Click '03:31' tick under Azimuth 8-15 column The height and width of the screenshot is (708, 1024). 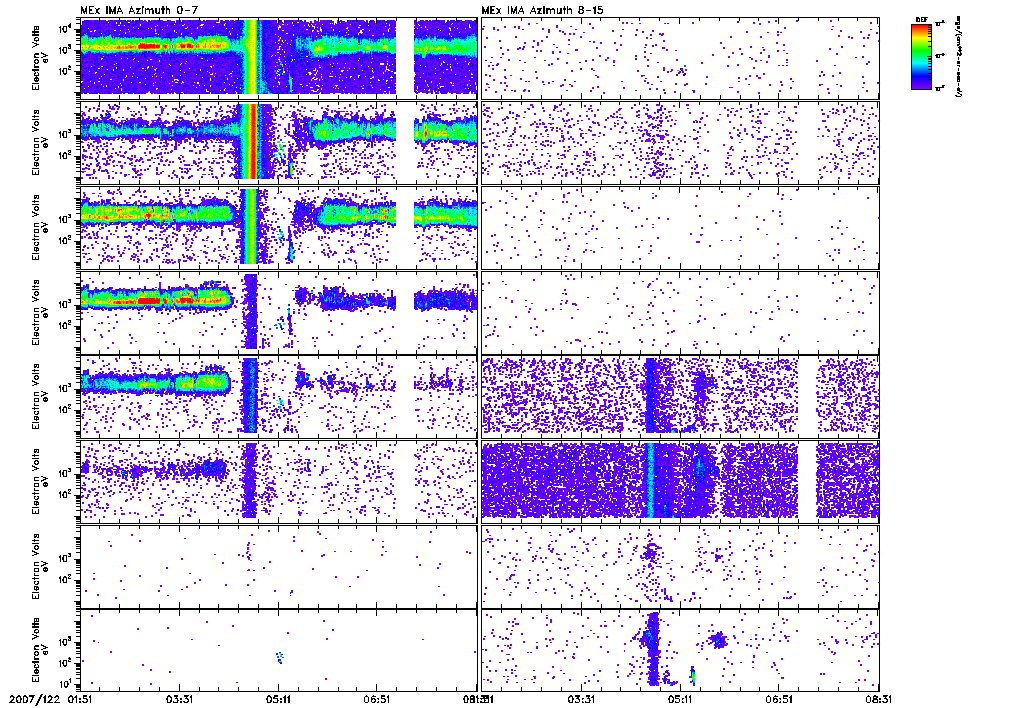tap(581, 700)
